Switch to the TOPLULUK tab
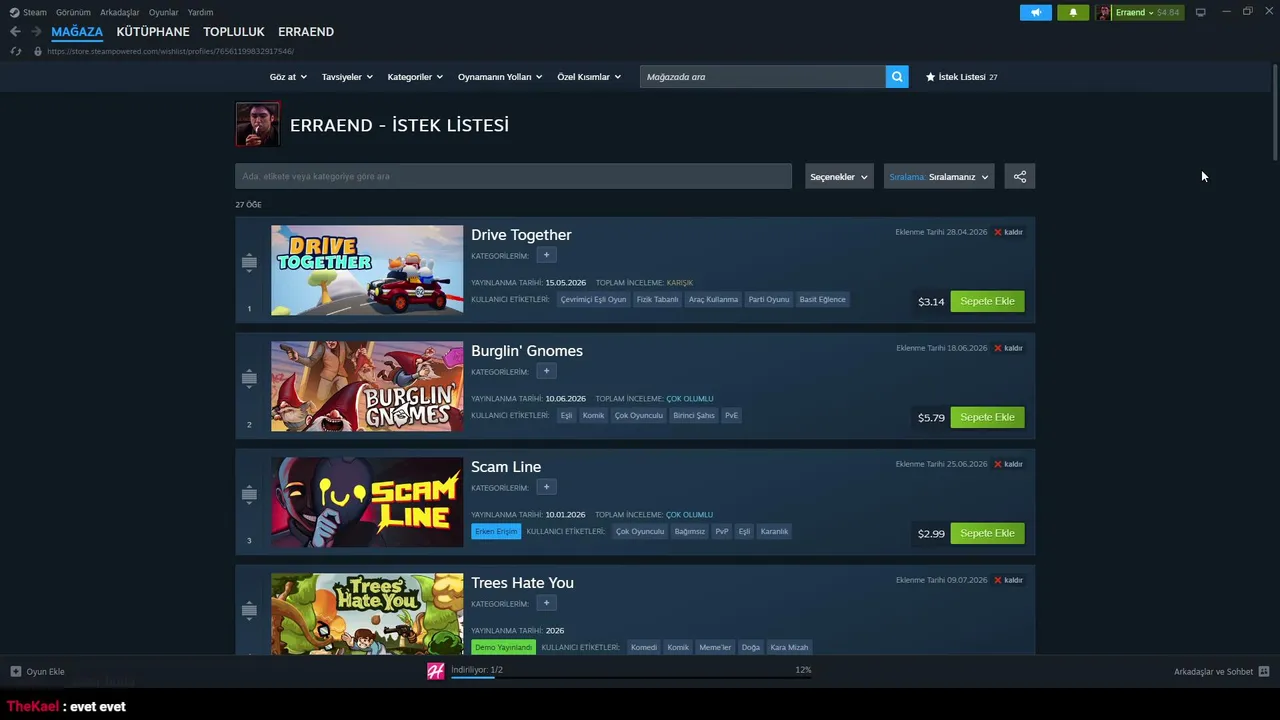 point(234,32)
